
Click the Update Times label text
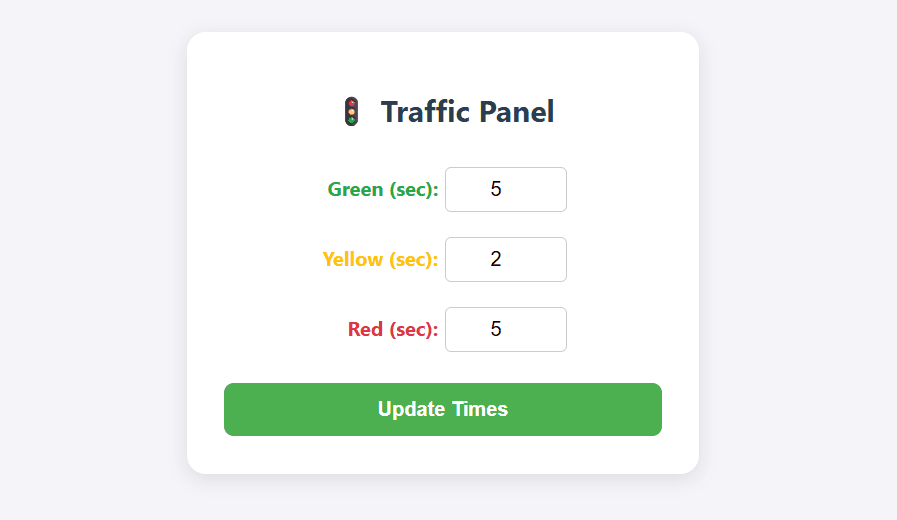442,410
